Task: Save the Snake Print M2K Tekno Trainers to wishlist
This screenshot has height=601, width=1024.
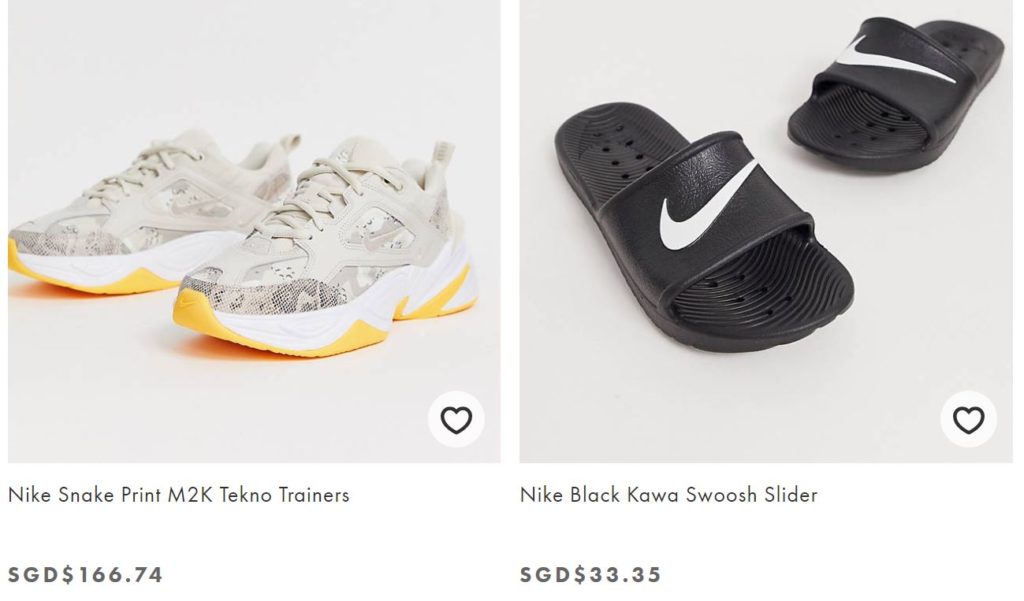Action: 456,420
